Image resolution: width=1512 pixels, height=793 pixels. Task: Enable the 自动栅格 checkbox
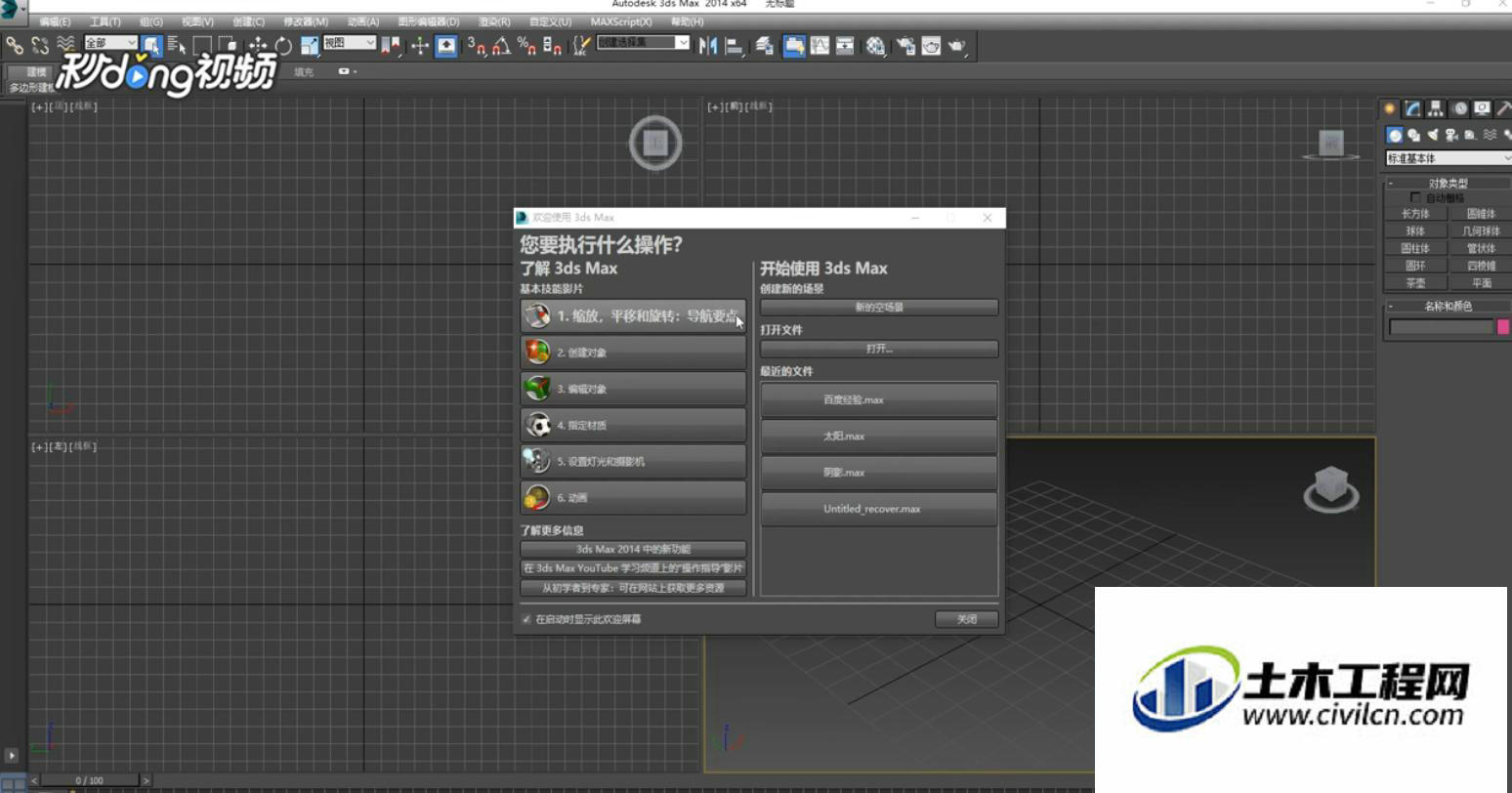click(x=1415, y=197)
